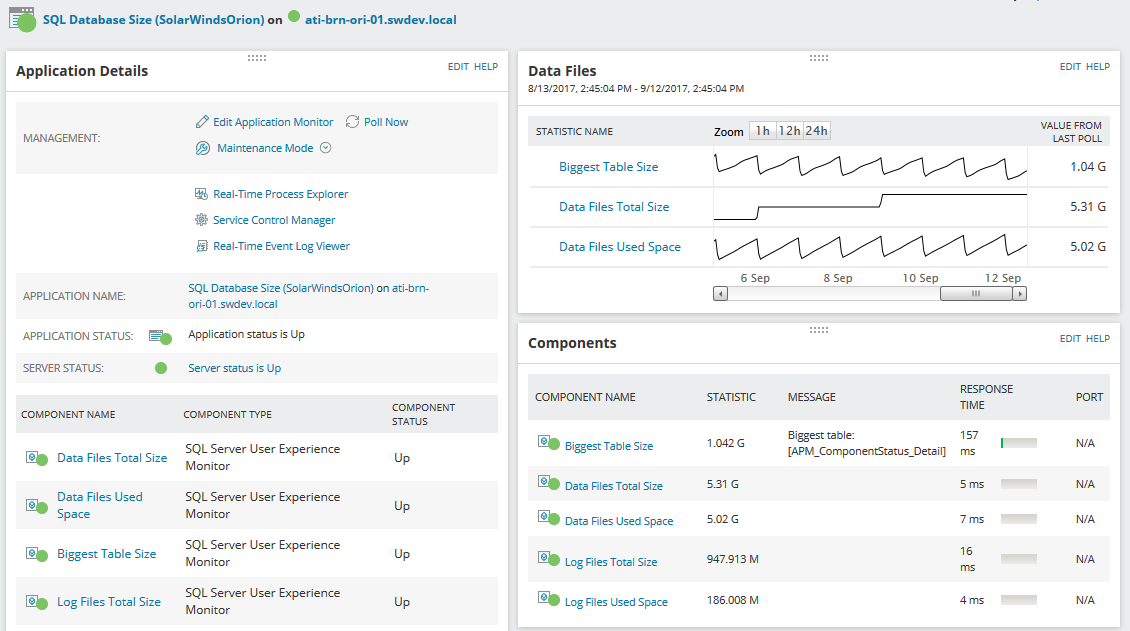Click the Biggest Table Size component status icon in Components panel
The width and height of the screenshot is (1130, 631).
coord(547,443)
